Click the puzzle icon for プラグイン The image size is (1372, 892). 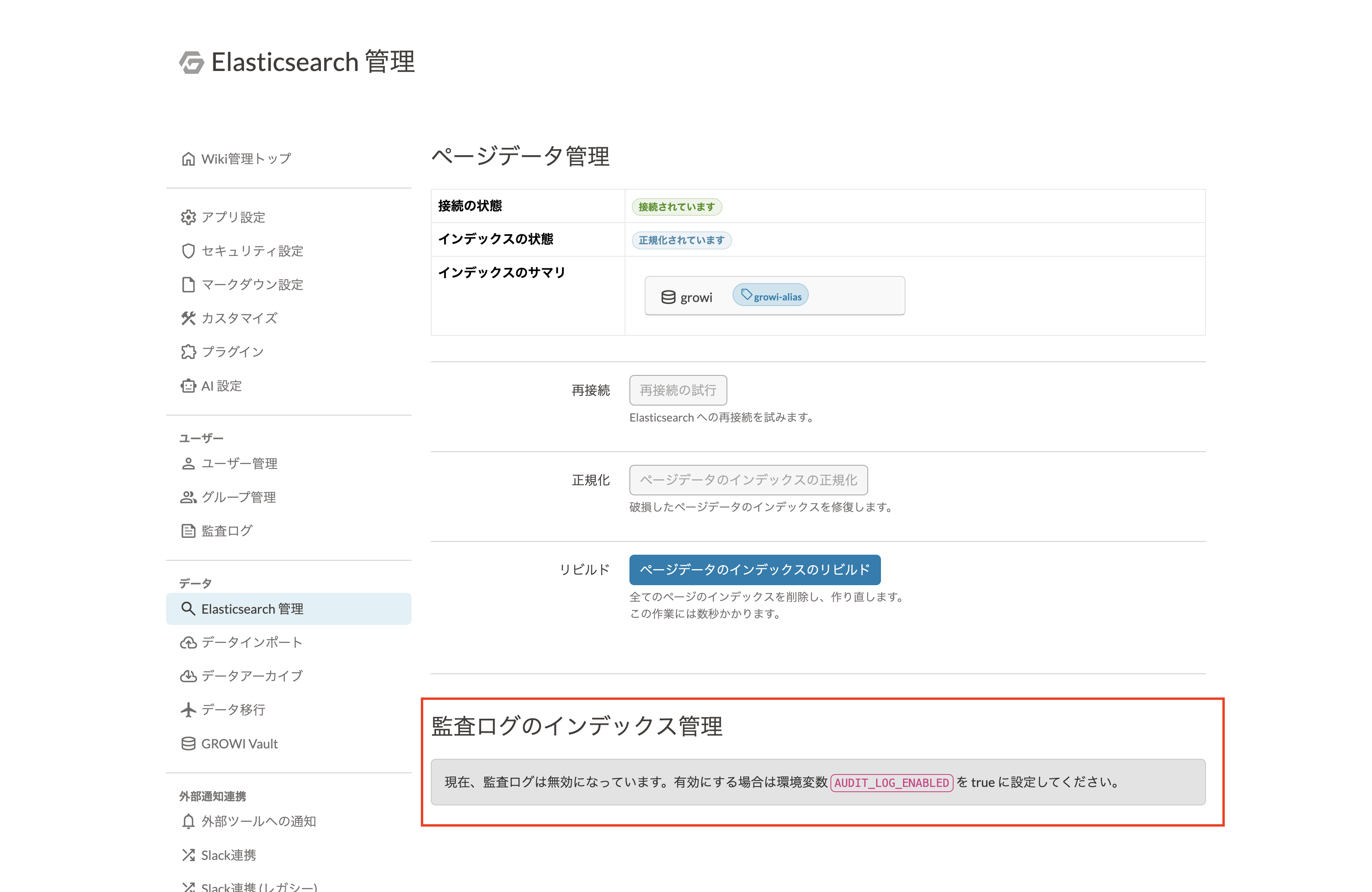[x=188, y=351]
